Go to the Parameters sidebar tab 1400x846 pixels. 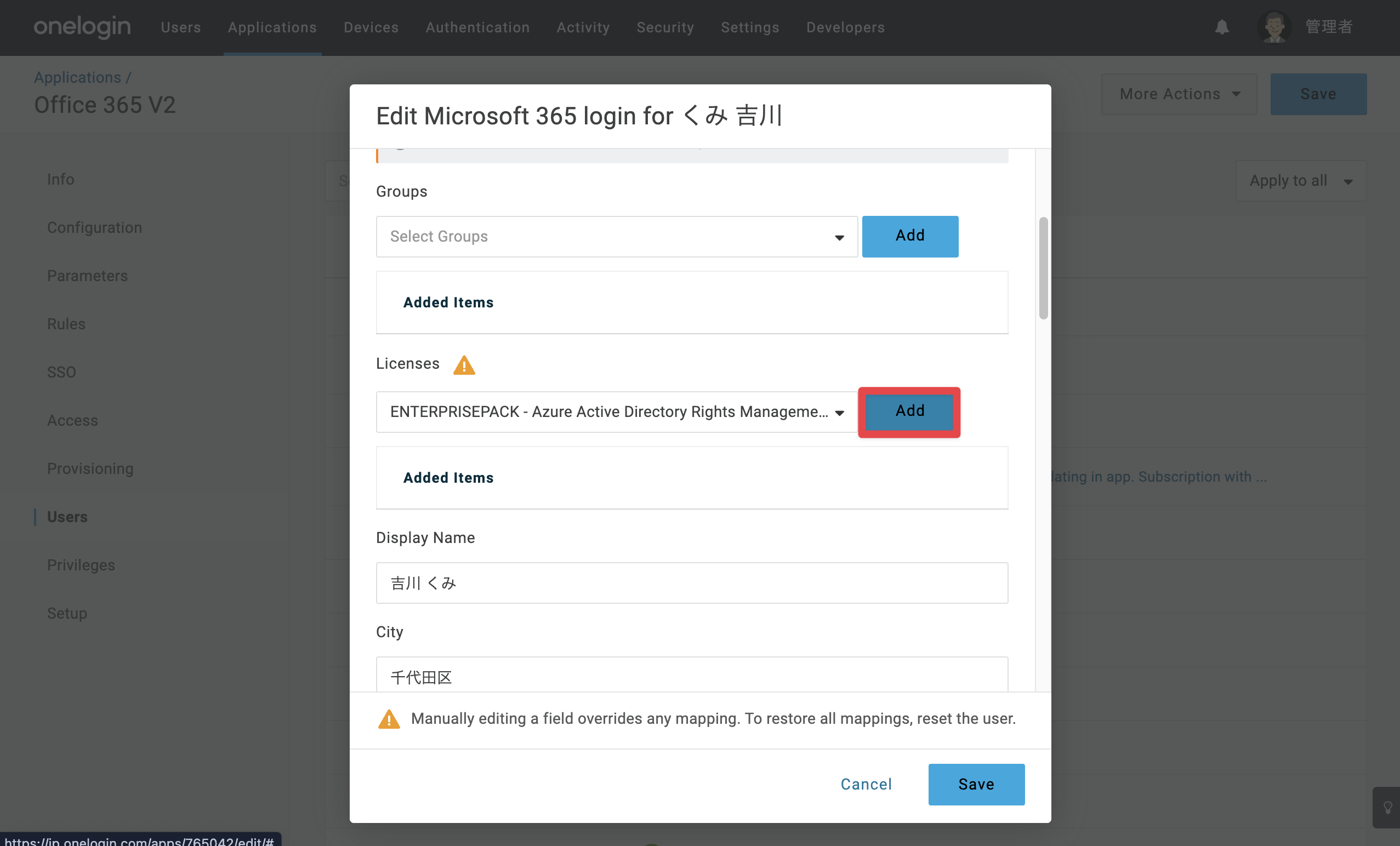(x=88, y=276)
